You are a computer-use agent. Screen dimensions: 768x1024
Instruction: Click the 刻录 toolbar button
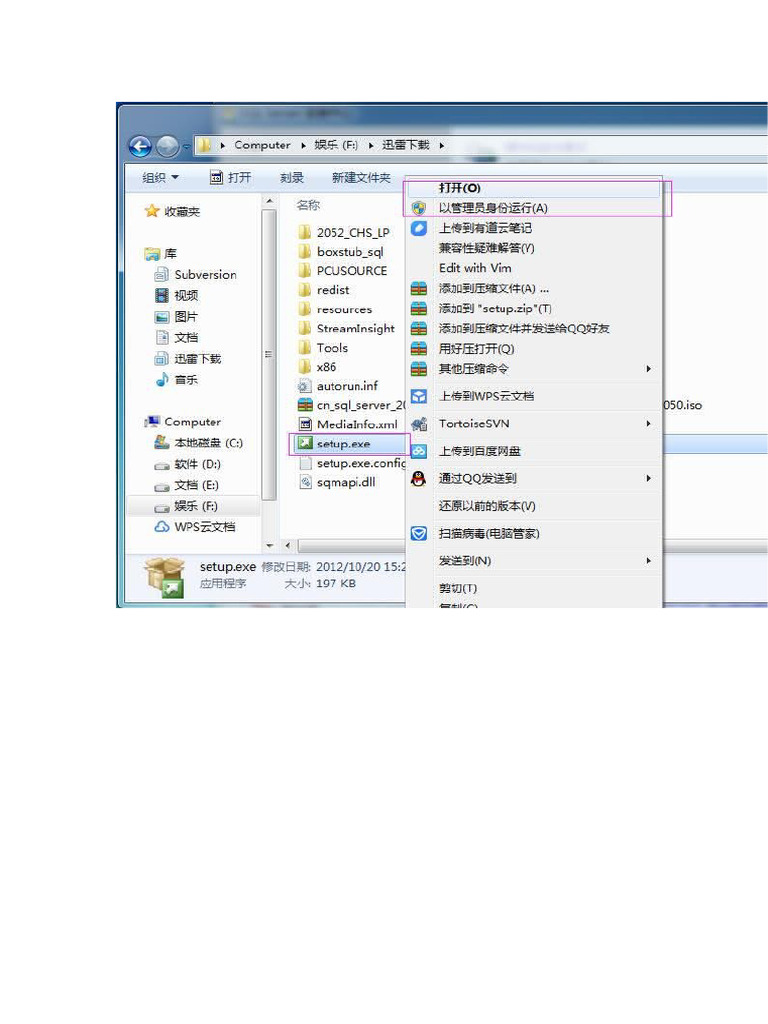pos(292,178)
